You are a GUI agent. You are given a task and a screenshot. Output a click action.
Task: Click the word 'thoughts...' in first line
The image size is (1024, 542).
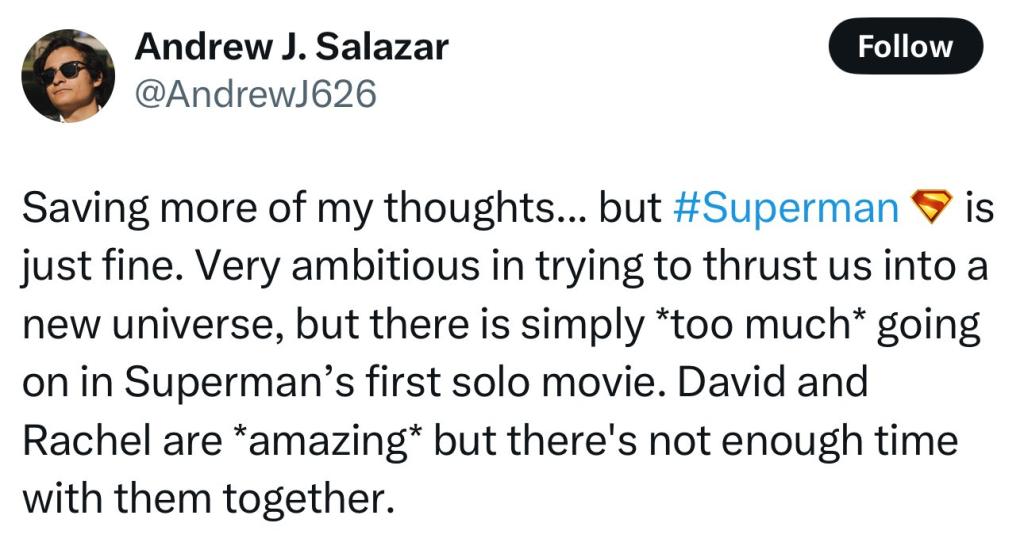coord(485,208)
